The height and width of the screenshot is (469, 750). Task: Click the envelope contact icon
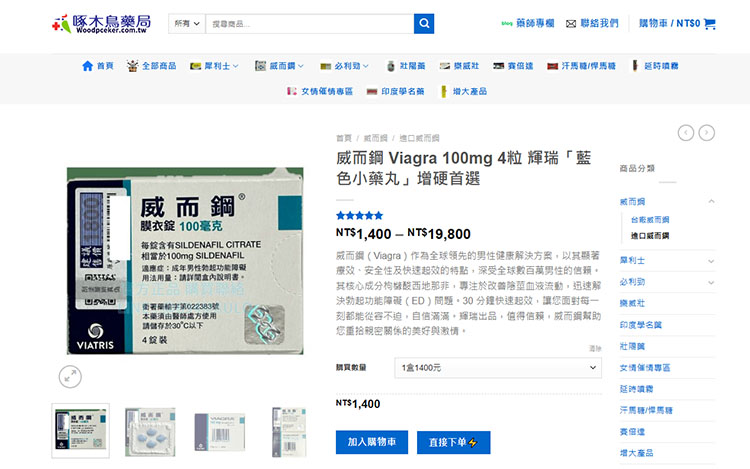tap(571, 24)
